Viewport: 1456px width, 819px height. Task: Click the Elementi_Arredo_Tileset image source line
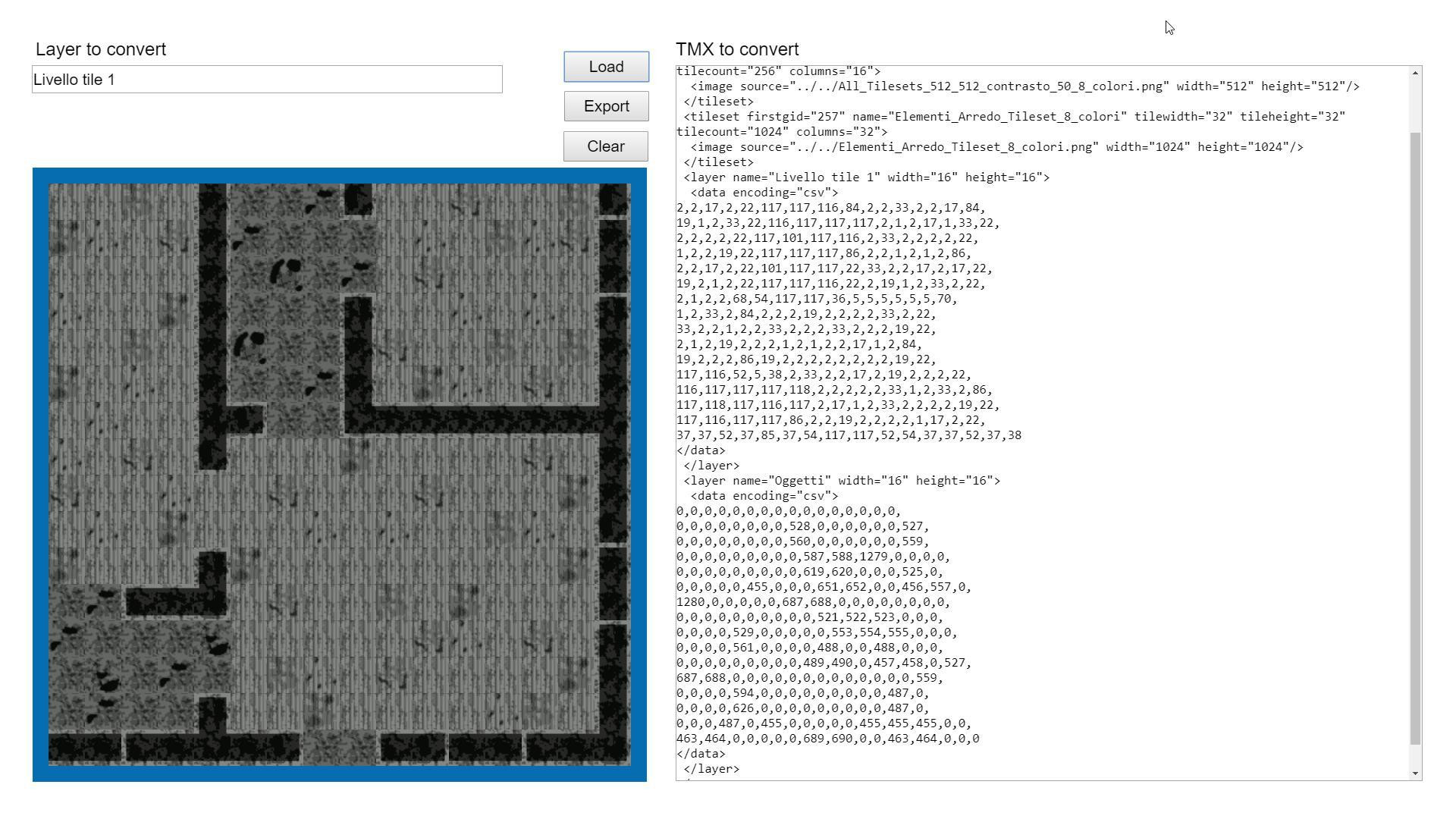[996, 147]
